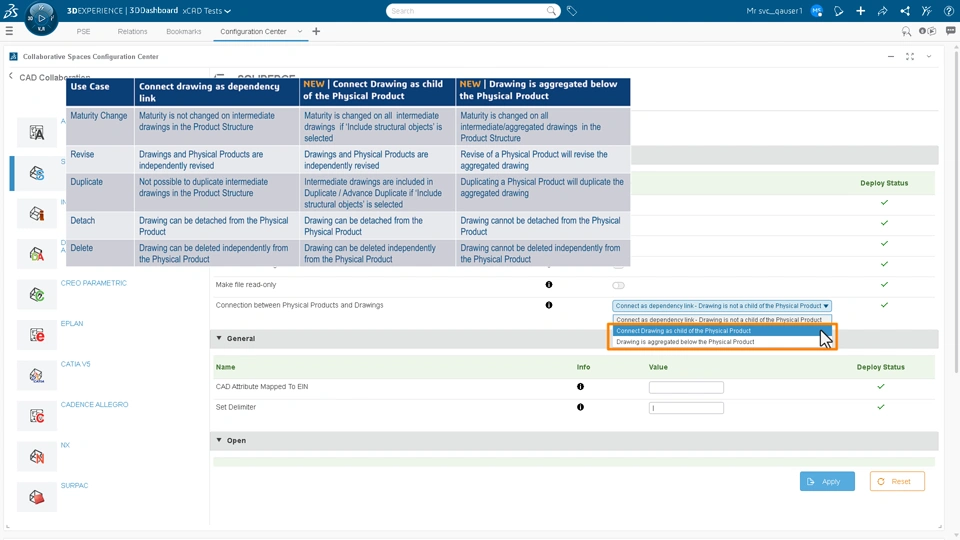Open the tag icon beside search

[572, 10]
